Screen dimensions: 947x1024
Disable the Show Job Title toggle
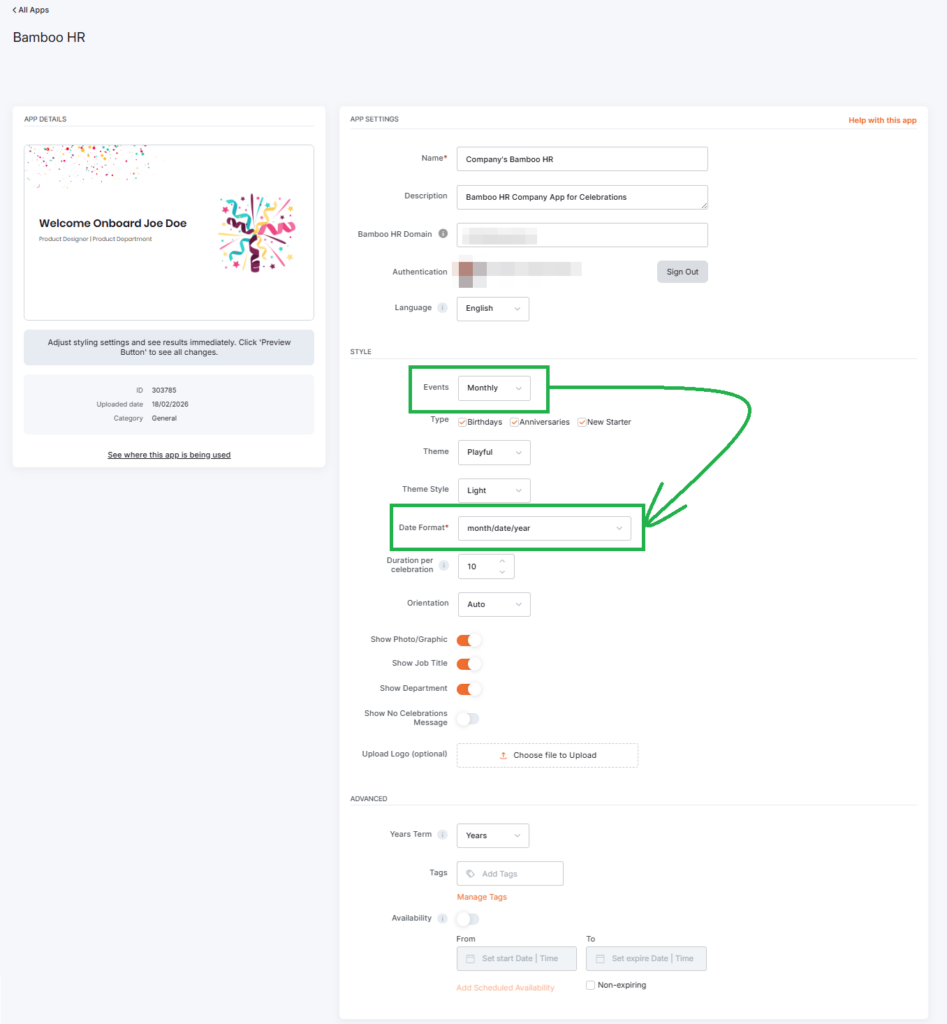coord(468,663)
